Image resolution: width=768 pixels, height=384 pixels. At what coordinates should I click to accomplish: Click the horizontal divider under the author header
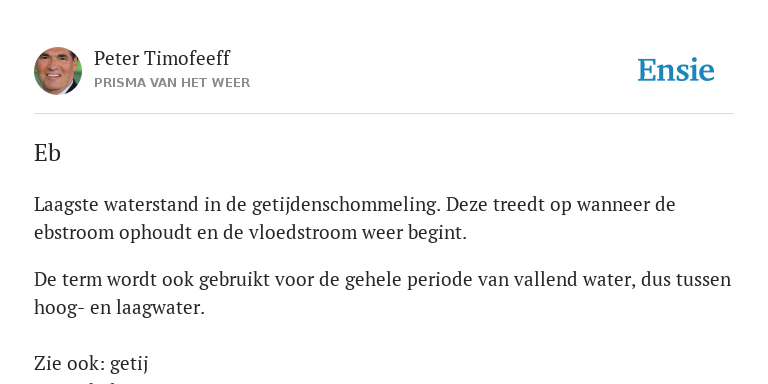pos(384,114)
